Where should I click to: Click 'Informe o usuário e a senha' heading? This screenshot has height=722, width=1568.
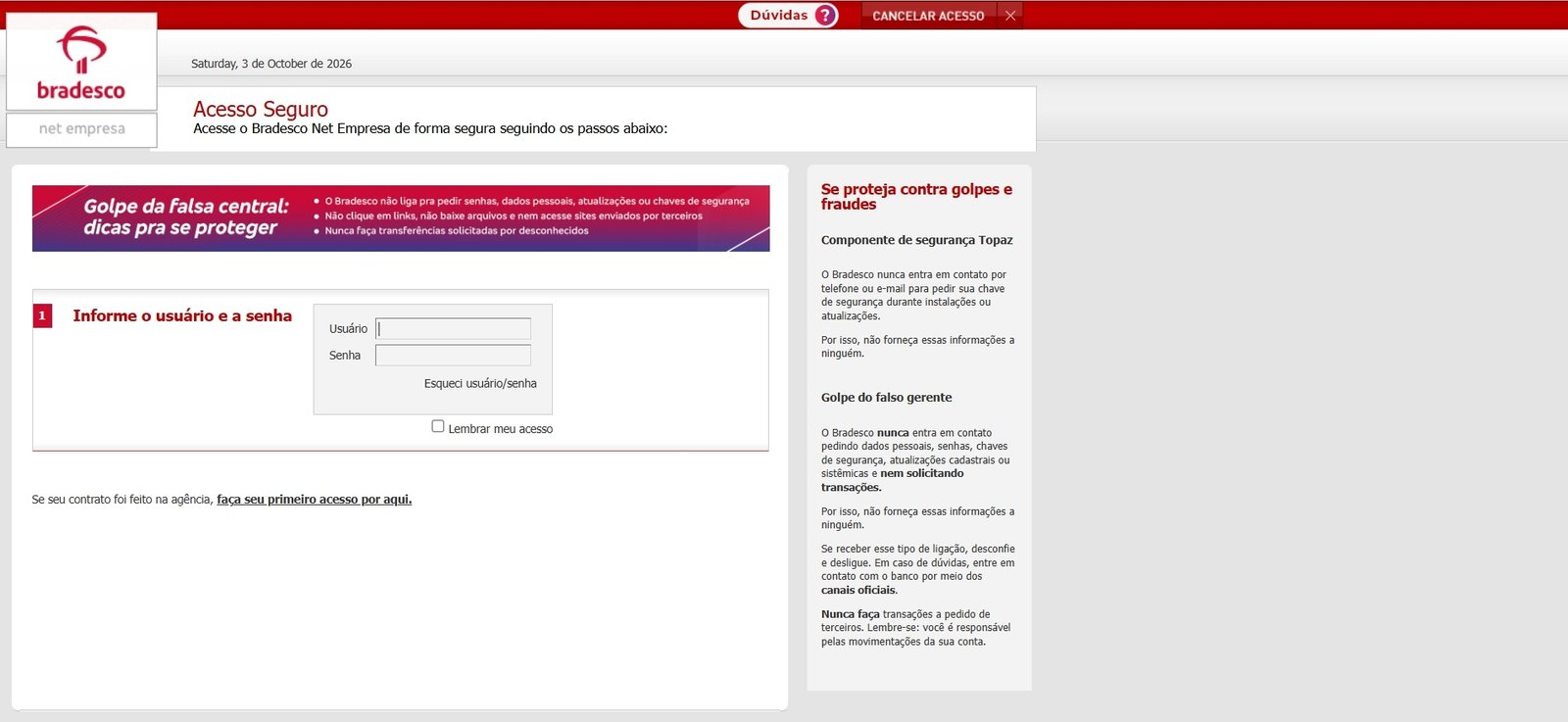(182, 315)
